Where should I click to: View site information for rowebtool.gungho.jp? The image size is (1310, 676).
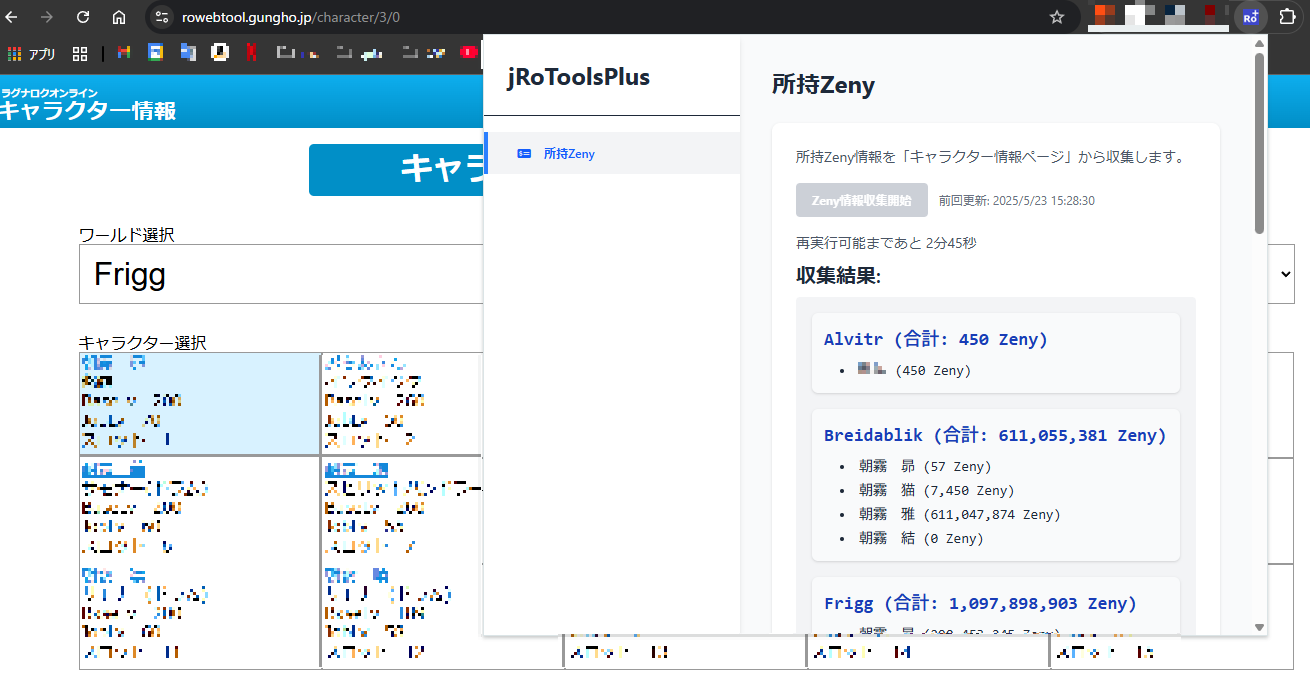click(163, 17)
